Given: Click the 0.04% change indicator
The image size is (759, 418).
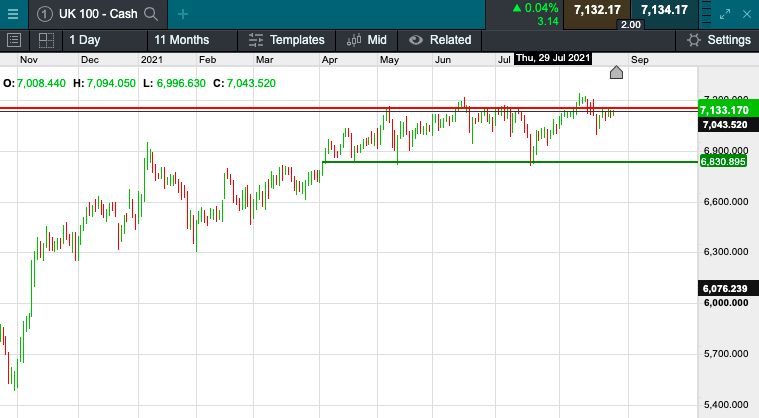Looking at the screenshot, I should coord(535,8).
